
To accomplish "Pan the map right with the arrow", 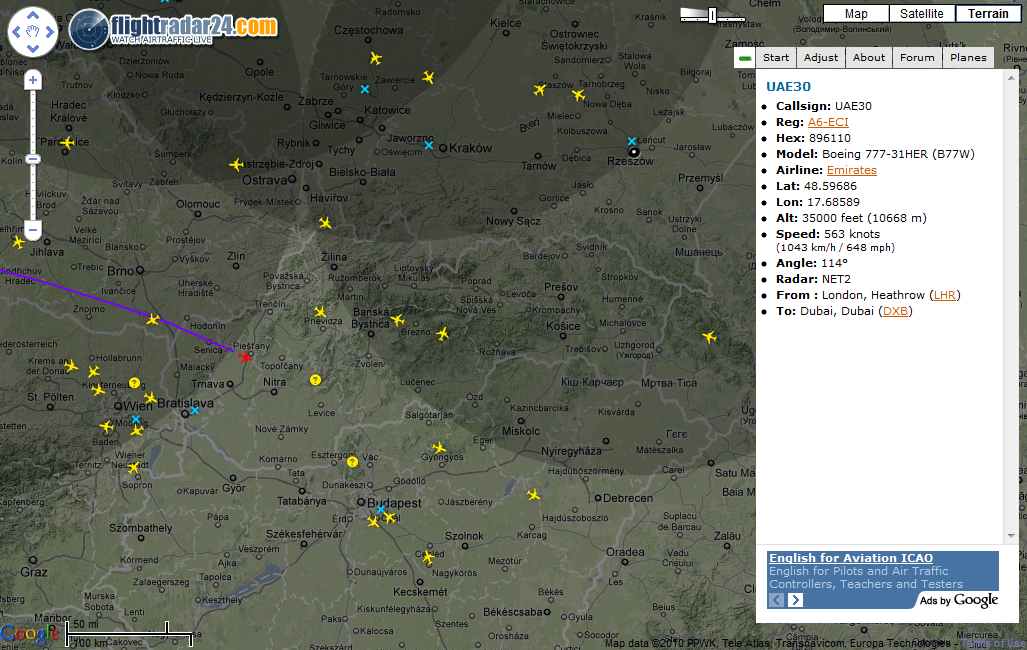I will pos(50,31).
